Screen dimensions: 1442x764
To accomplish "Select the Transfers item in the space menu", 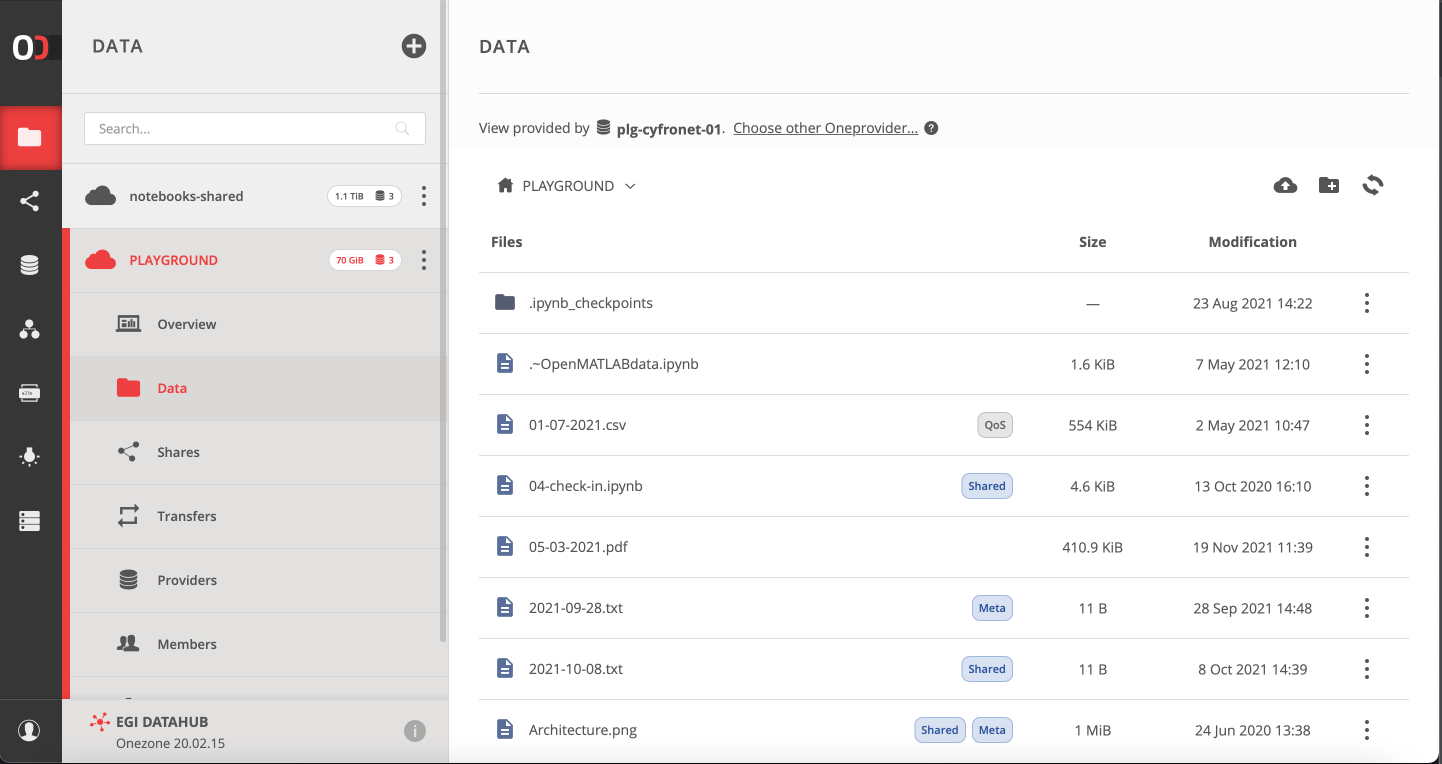I will coord(186,516).
